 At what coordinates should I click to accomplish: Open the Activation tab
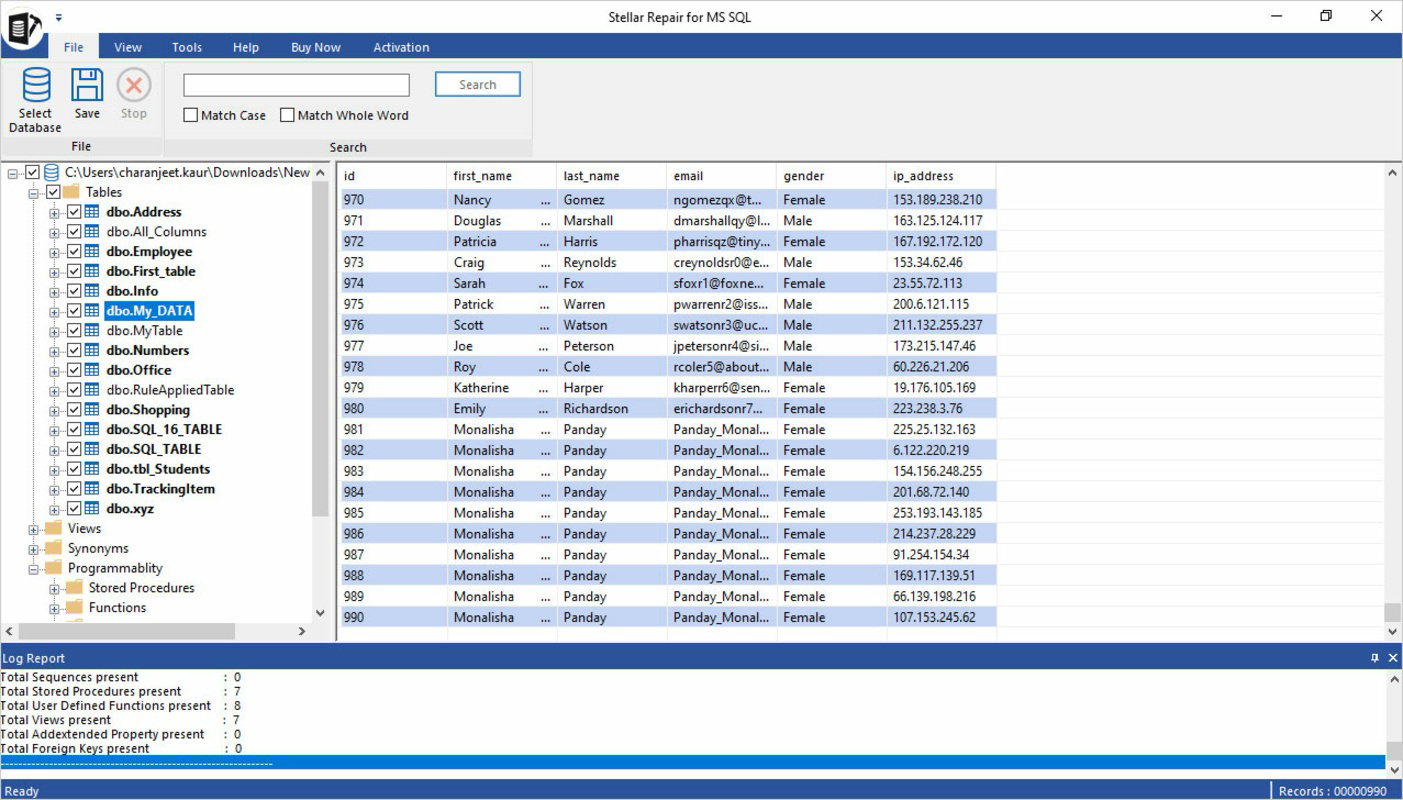point(401,47)
